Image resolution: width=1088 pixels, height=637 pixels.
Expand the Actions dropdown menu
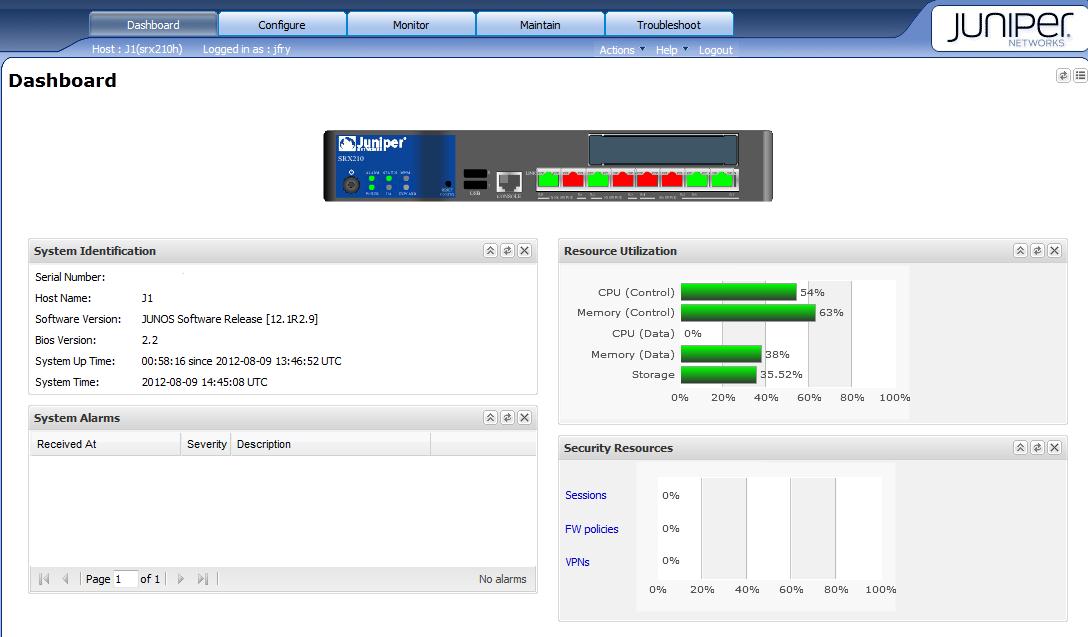622,50
